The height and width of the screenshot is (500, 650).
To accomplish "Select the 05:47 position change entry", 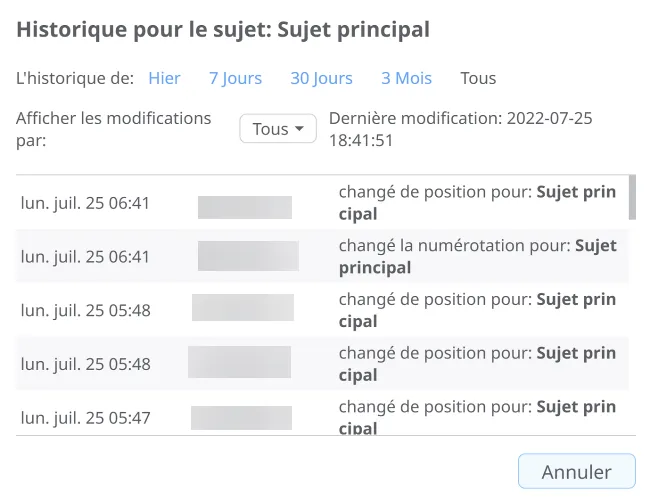I will coord(477,417).
